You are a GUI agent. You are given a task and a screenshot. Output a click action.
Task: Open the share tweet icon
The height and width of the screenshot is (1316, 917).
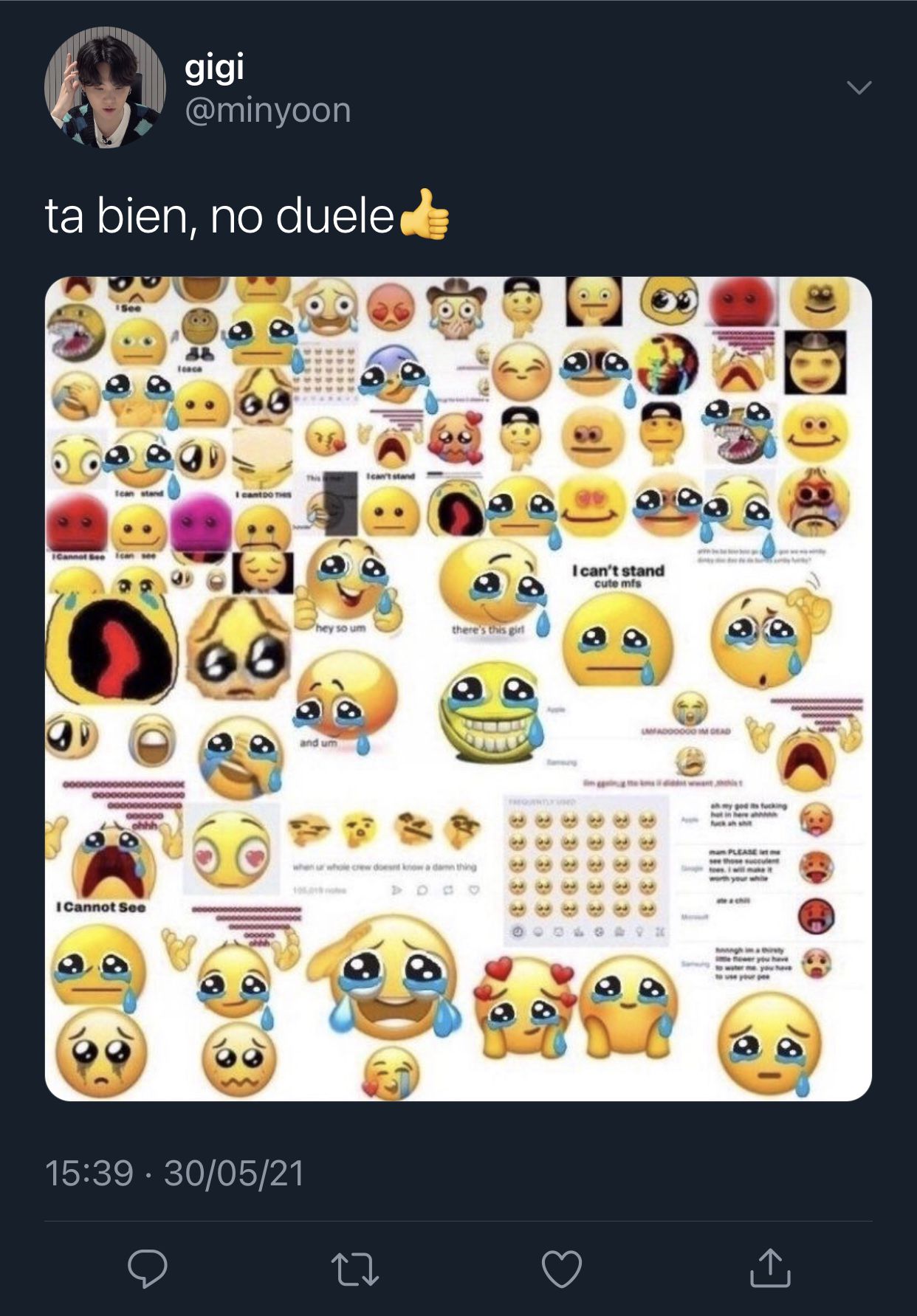tap(770, 1267)
